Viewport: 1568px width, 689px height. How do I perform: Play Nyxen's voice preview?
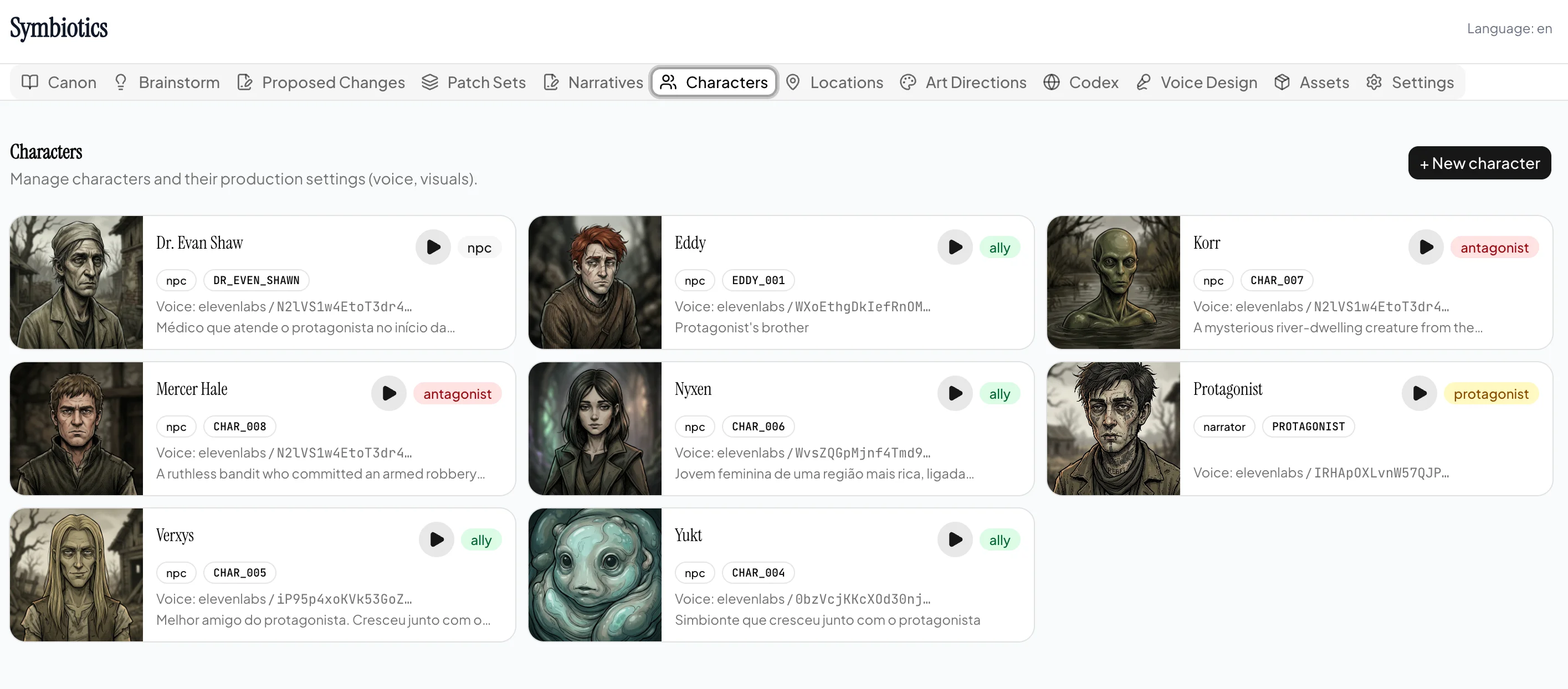click(x=955, y=393)
